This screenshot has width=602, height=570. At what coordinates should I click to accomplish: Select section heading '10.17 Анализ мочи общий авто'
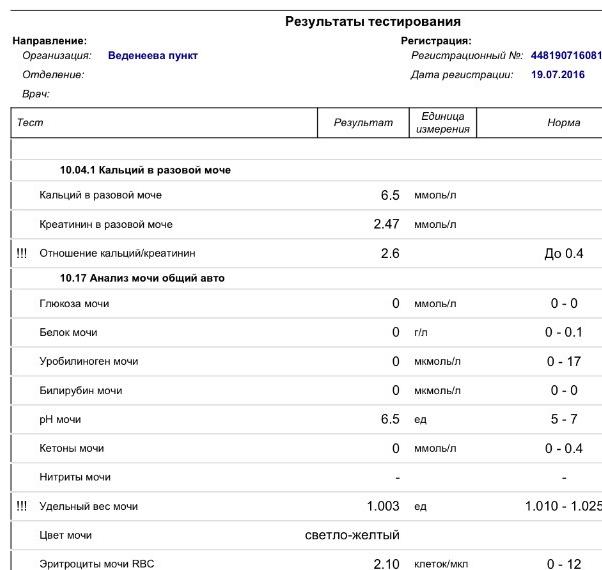click(142, 278)
